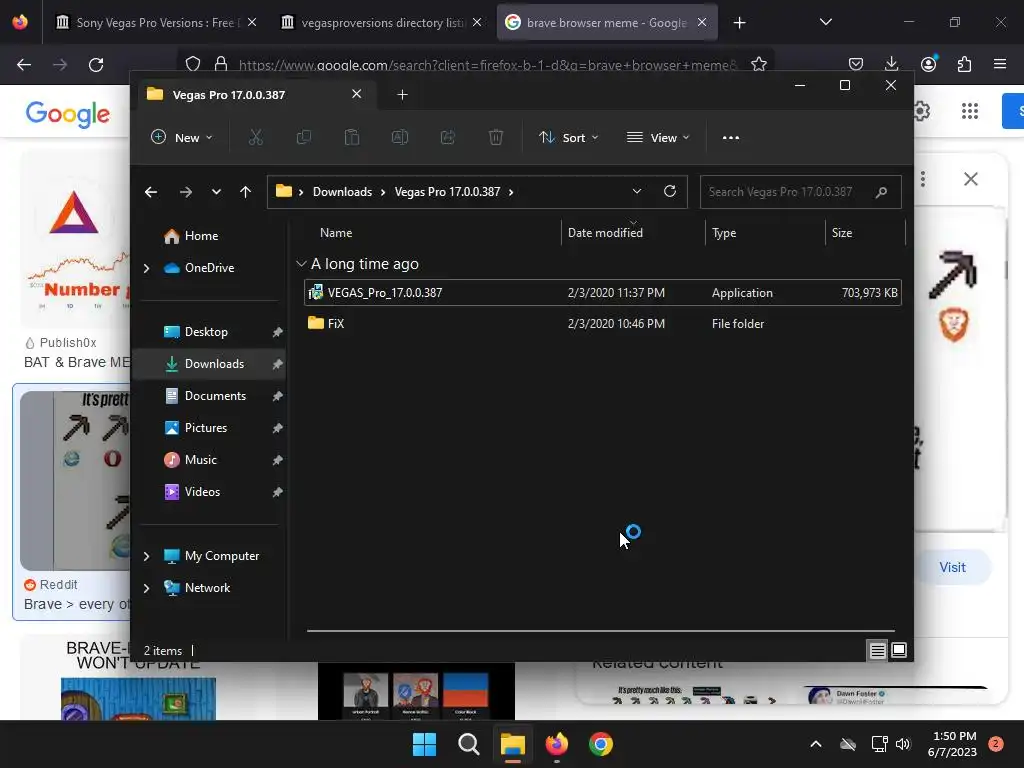The image size is (1024, 768).
Task: Switch to vegasproversions directory listing tab
Action: (382, 23)
